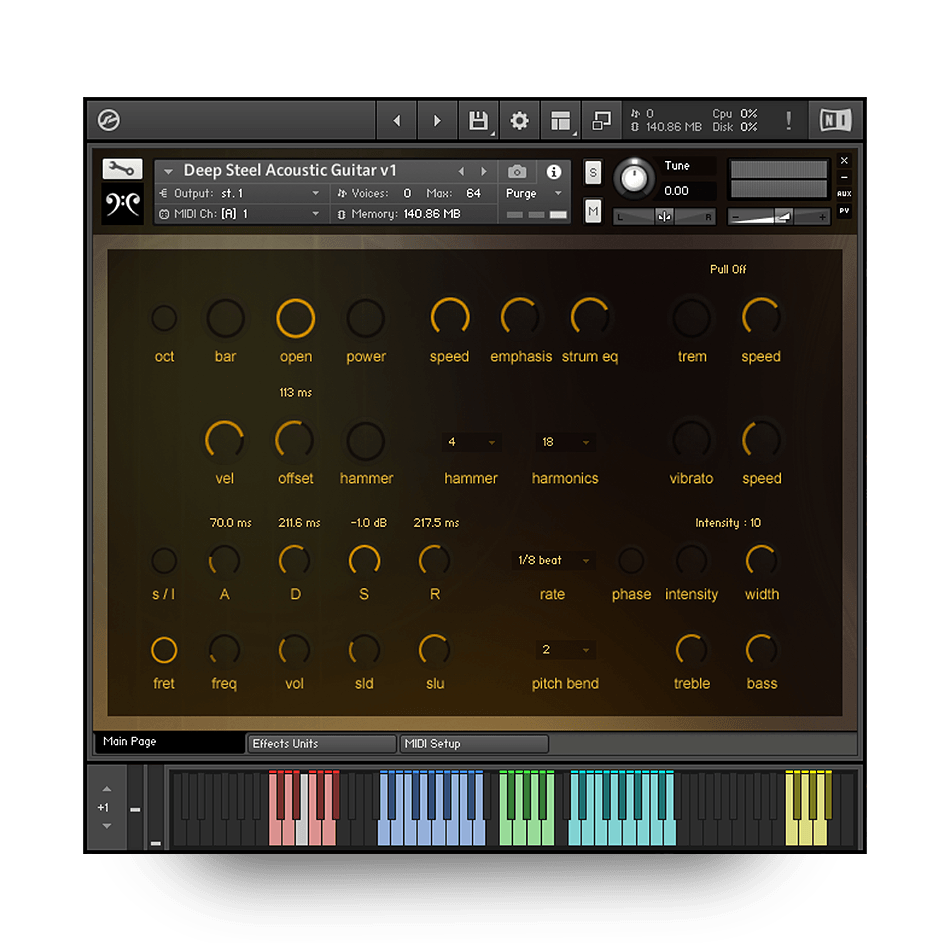Viewport: 950px width, 950px height.
Task: Toggle the s / l switch
Action: pos(164,560)
